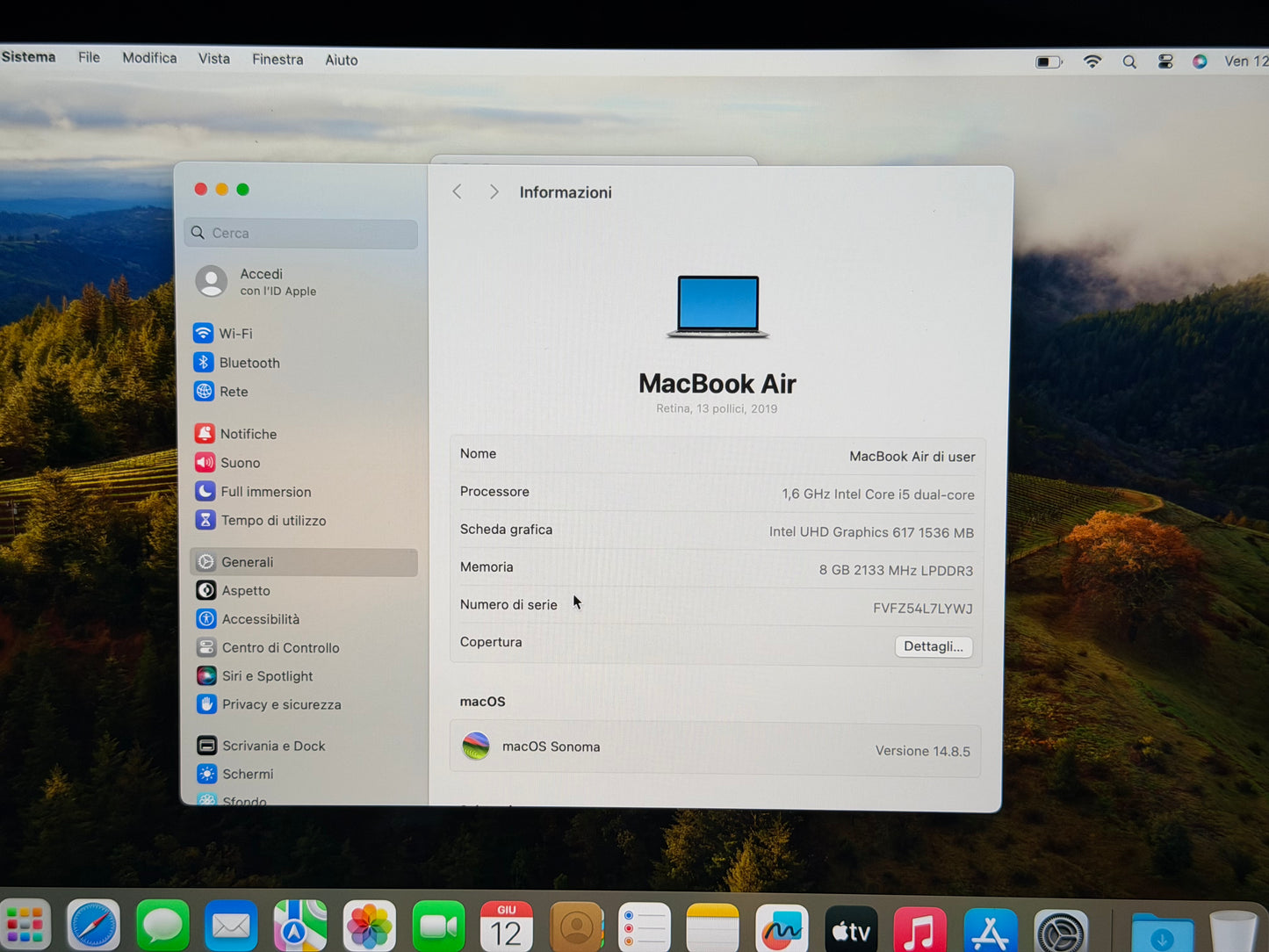The width and height of the screenshot is (1269, 952).
Task: Click Accedi con l'ID Apple
Action: (256, 282)
